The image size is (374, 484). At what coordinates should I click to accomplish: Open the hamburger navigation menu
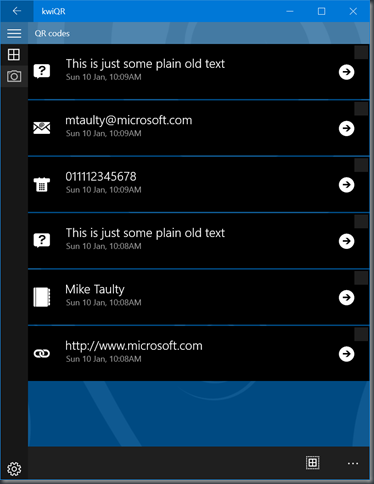click(x=14, y=33)
